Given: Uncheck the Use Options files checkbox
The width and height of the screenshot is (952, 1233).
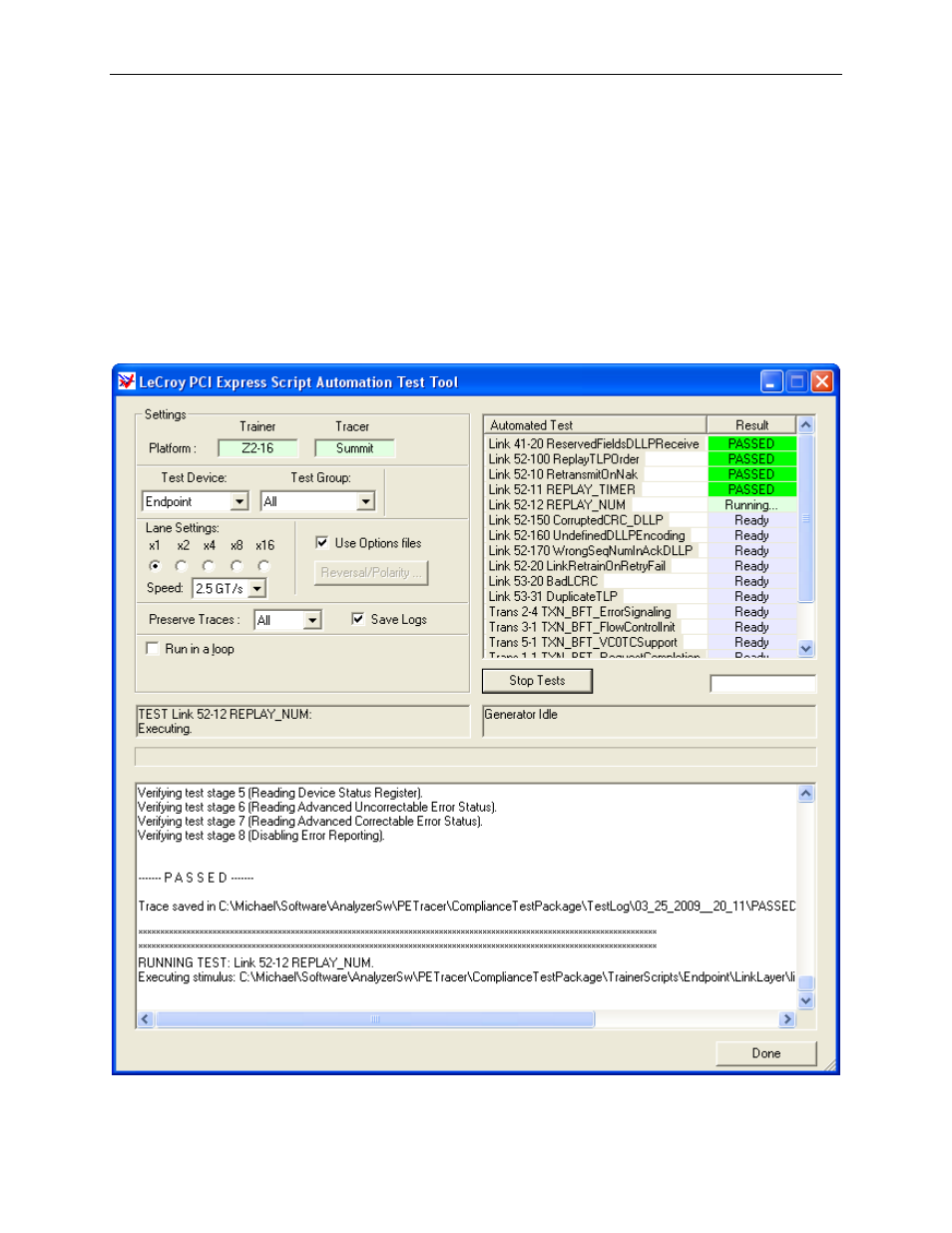Looking at the screenshot, I should (321, 542).
